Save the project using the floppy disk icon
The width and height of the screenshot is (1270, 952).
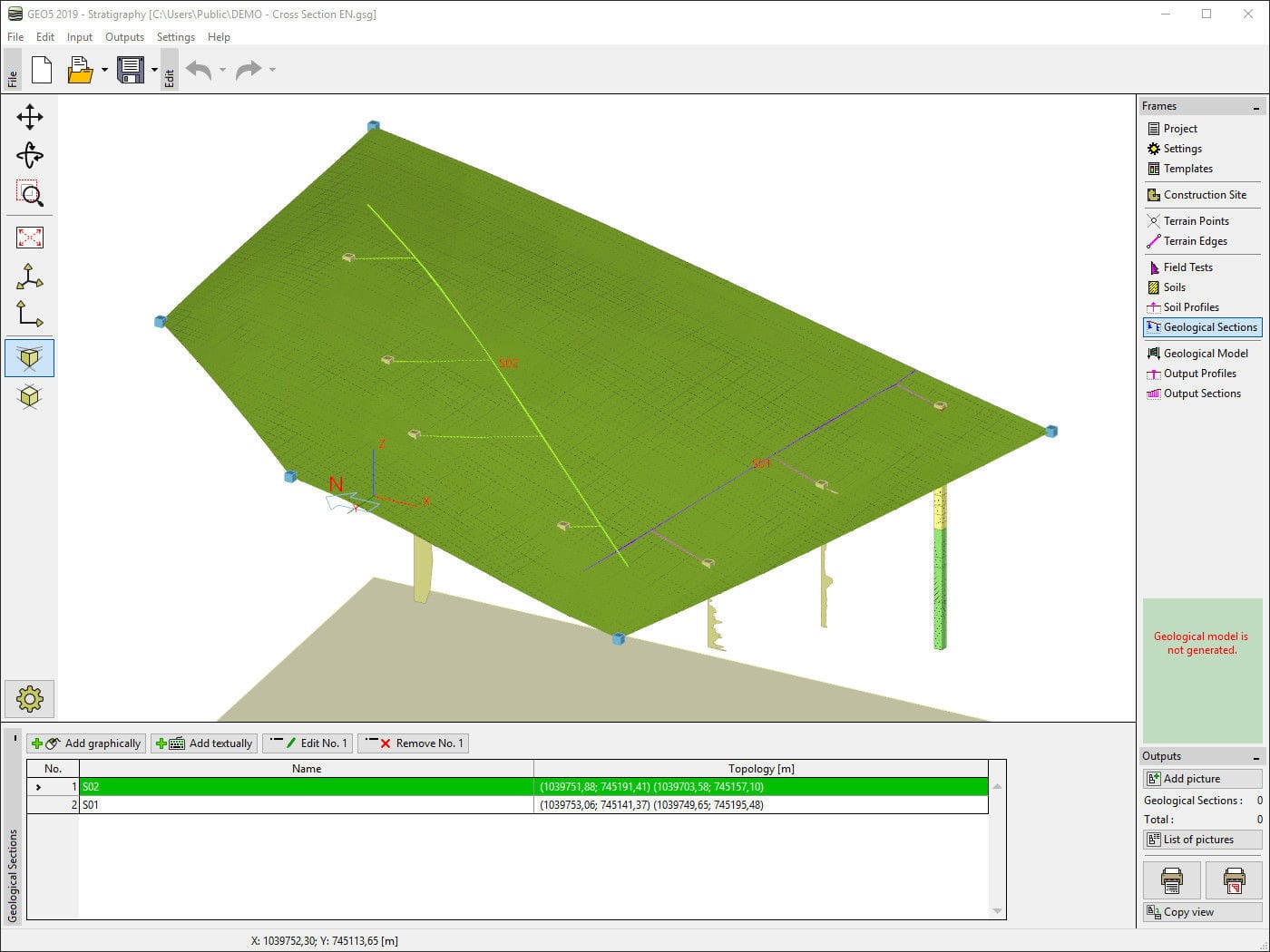[x=132, y=70]
